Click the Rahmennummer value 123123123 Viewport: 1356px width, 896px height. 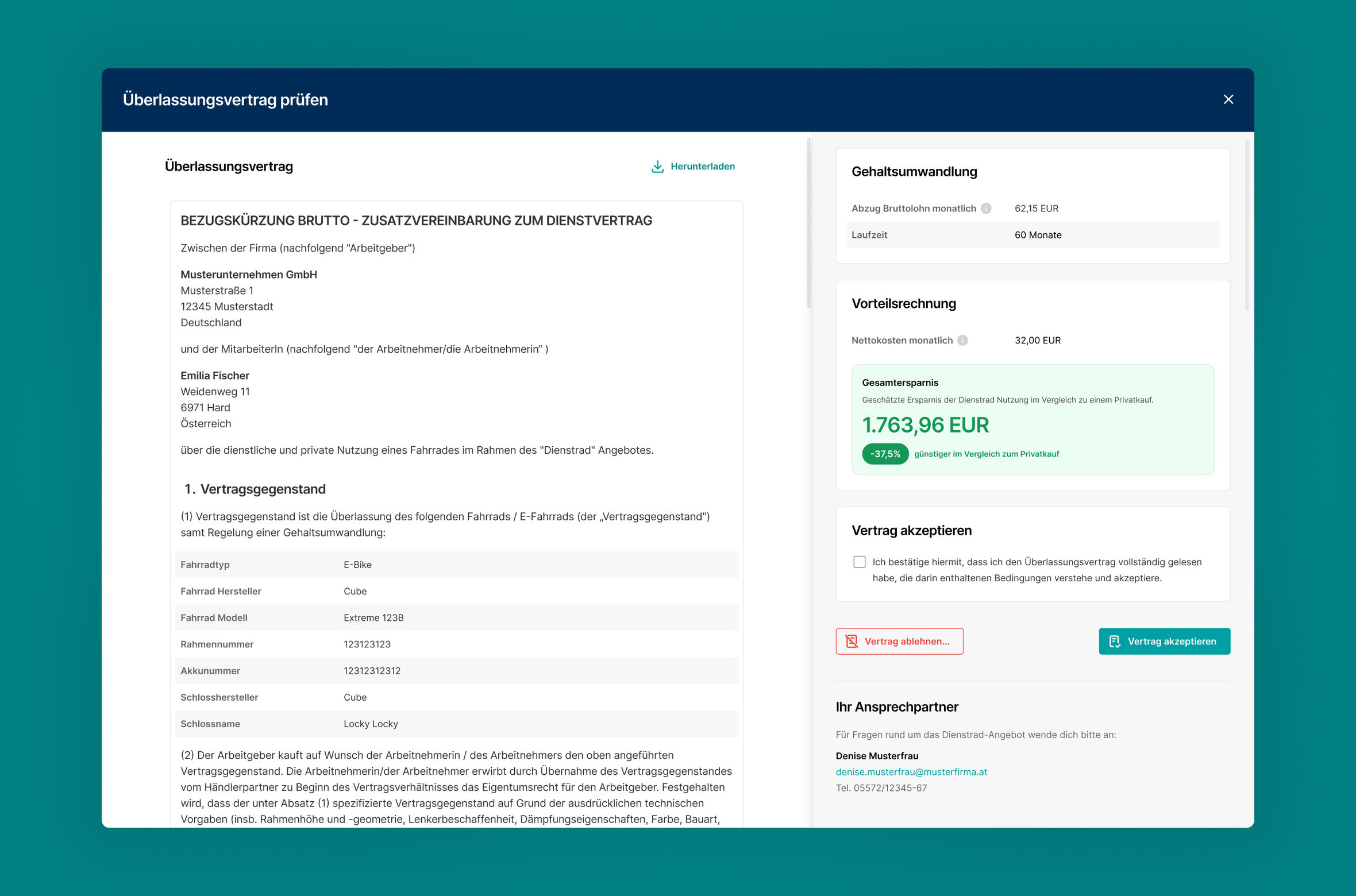coord(367,644)
